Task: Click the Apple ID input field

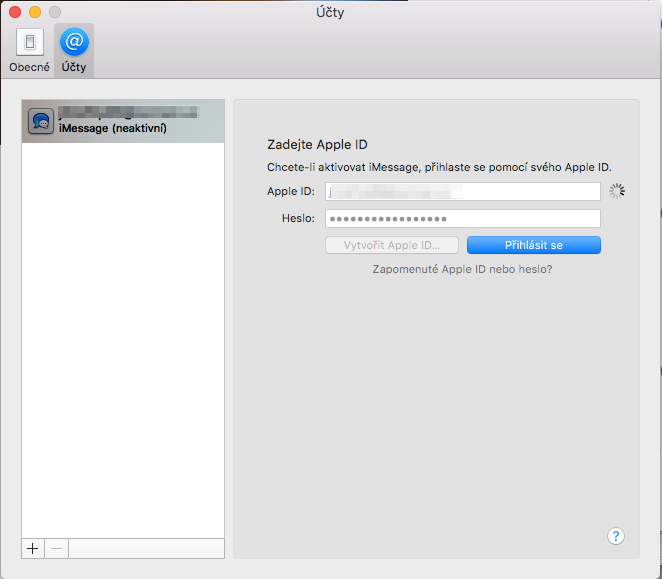Action: pos(463,191)
